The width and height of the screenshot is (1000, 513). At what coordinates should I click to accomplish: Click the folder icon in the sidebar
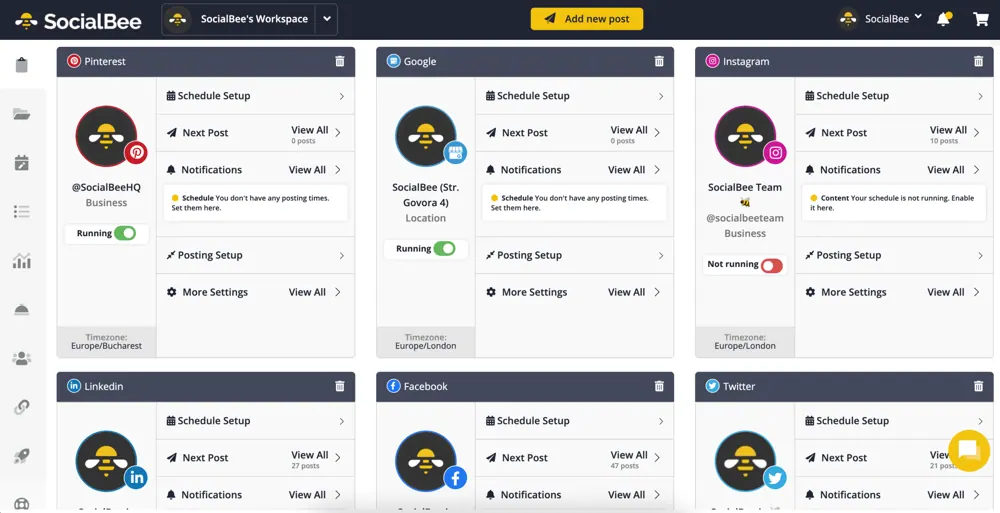(22, 114)
